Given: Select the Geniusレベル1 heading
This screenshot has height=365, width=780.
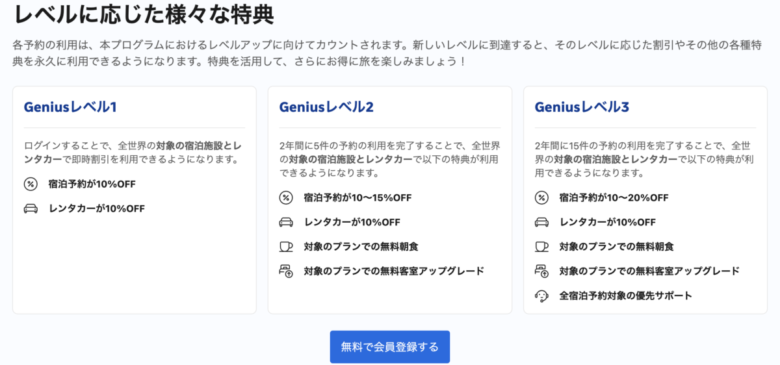Looking at the screenshot, I should [70, 107].
